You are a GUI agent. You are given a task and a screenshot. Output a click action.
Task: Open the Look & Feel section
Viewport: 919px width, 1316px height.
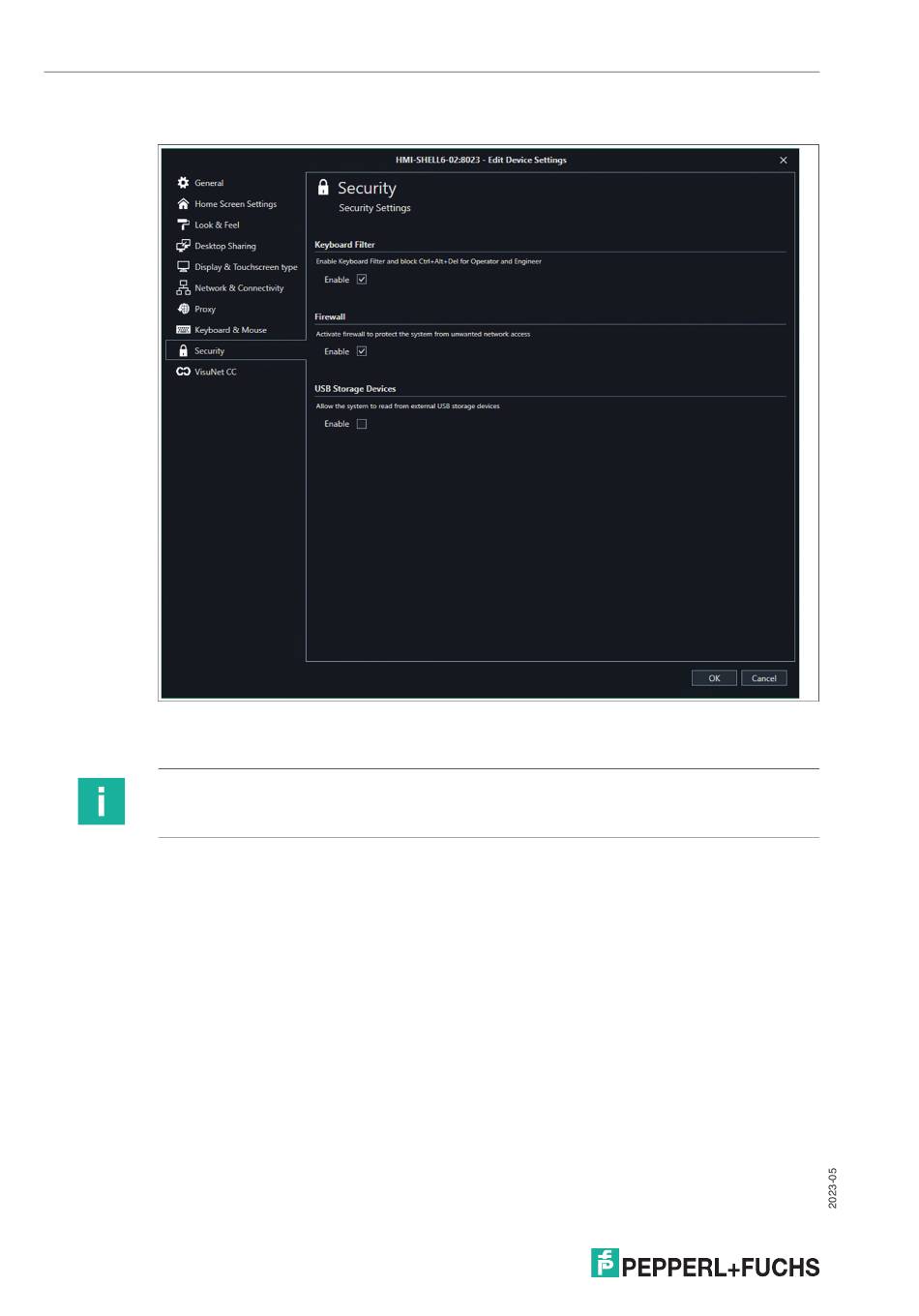(x=217, y=224)
